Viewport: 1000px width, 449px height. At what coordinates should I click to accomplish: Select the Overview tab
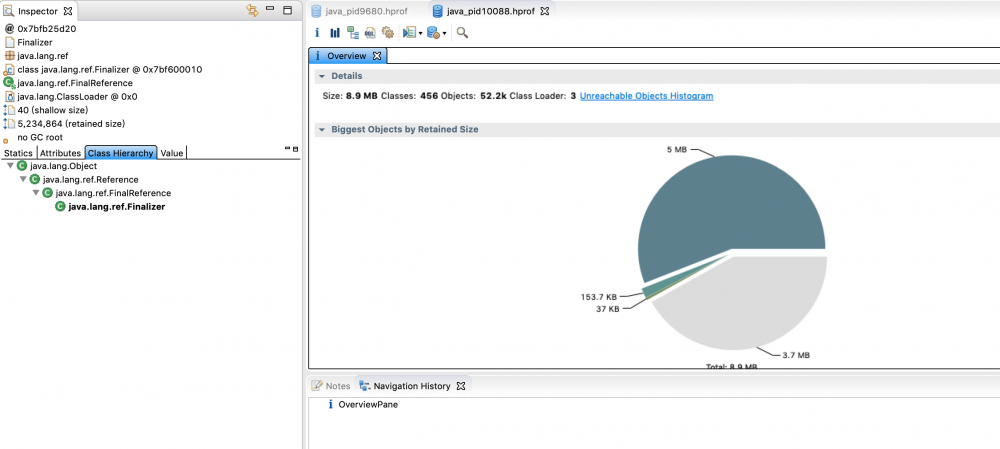348,56
